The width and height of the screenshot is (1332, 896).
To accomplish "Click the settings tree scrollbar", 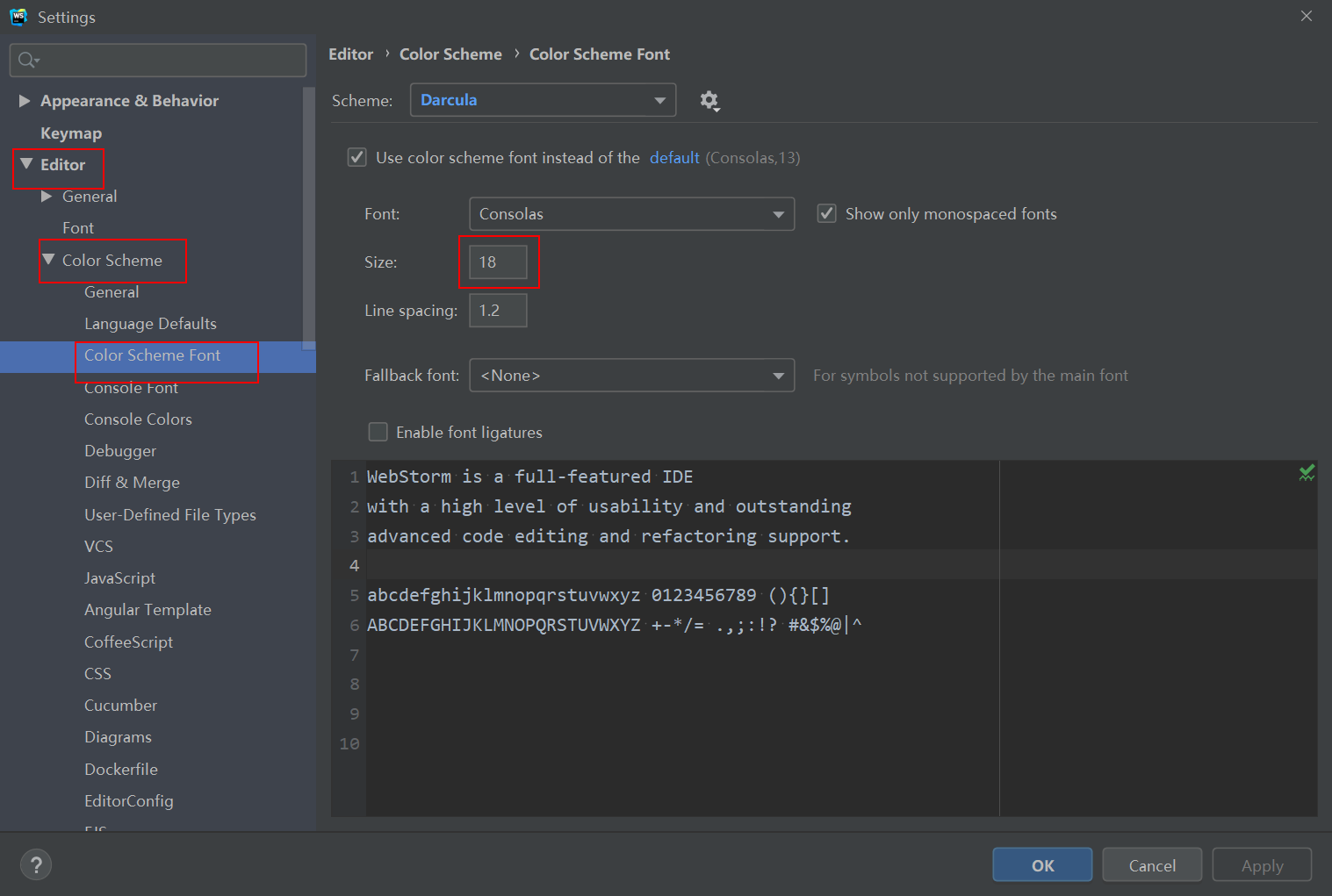I will 308,218.
